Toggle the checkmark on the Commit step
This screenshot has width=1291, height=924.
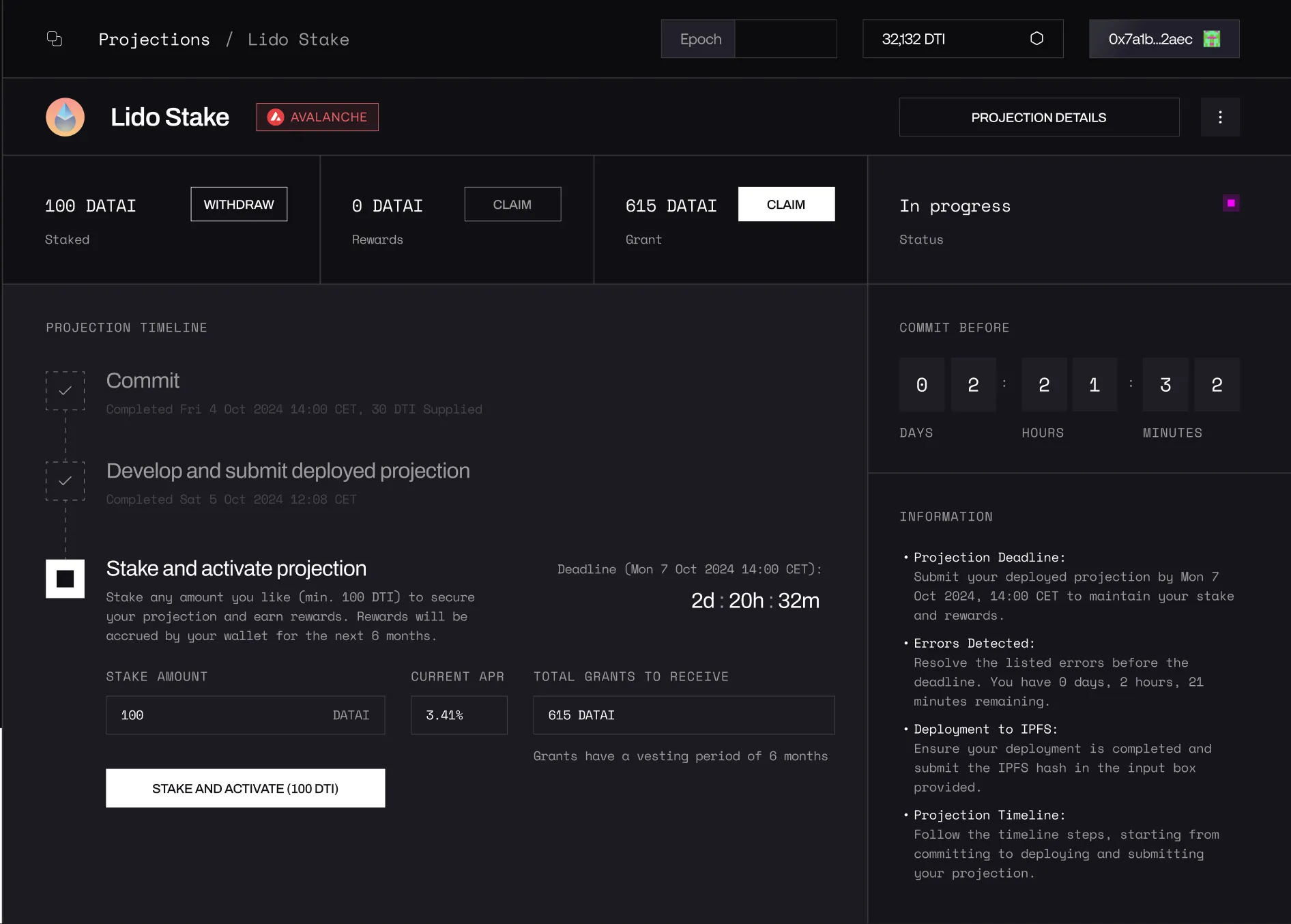coord(64,390)
